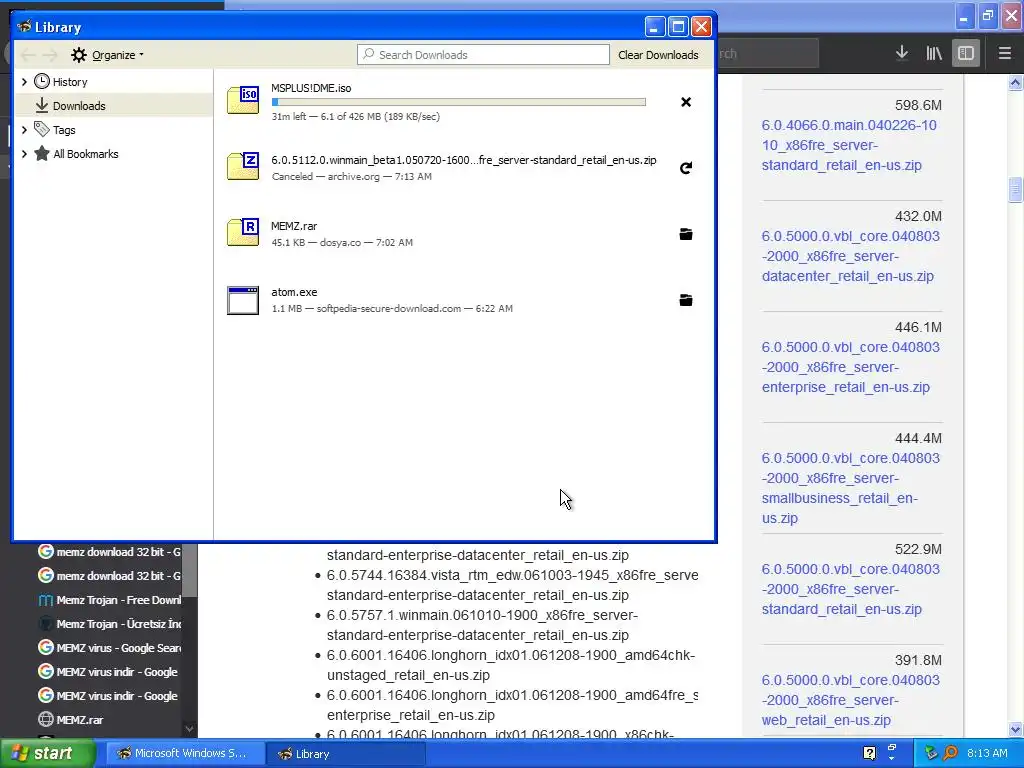This screenshot has width=1024, height=768.
Task: Open 6.0.5000.0 server-datacenter zip link
Action: pos(850,256)
